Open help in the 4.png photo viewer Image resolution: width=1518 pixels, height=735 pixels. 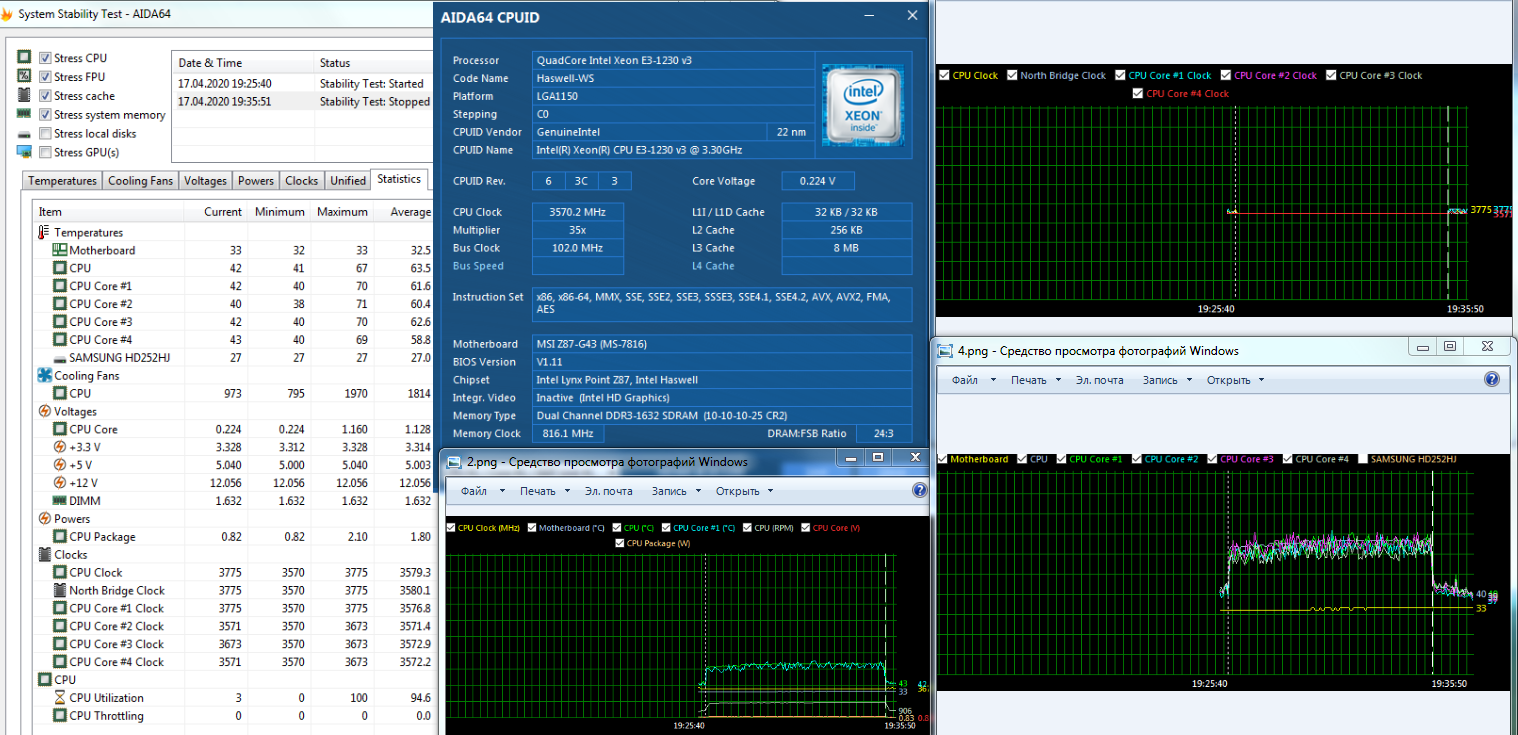1492,380
